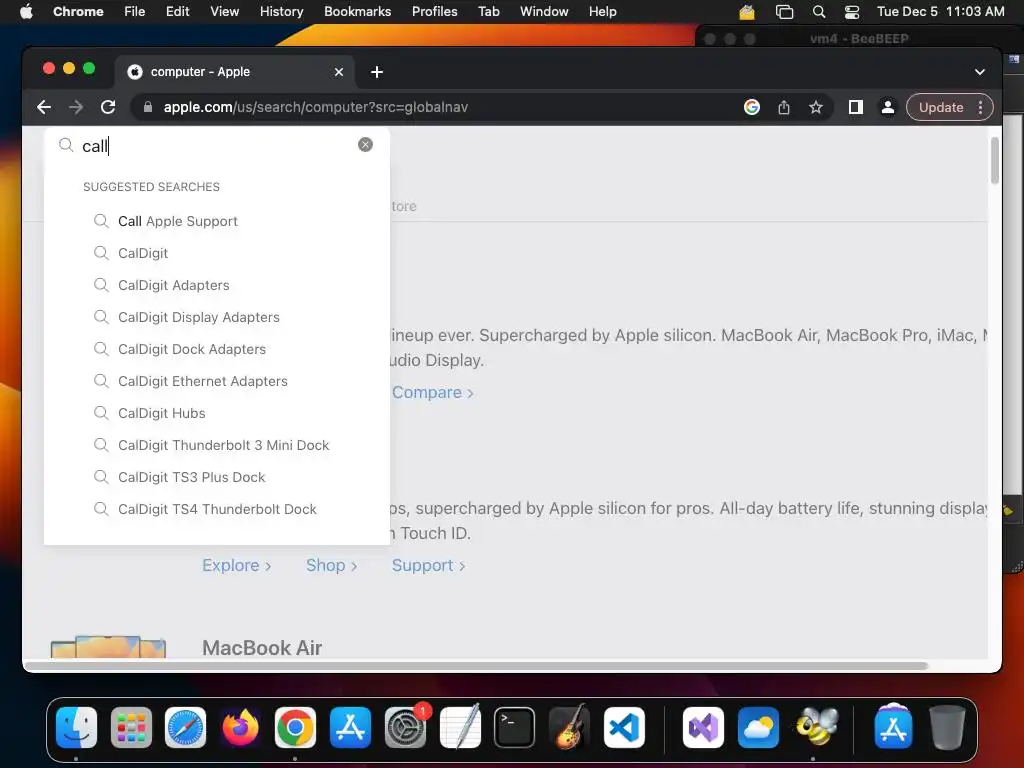
Task: Click the magnifier icon in search field
Action: click(x=66, y=145)
